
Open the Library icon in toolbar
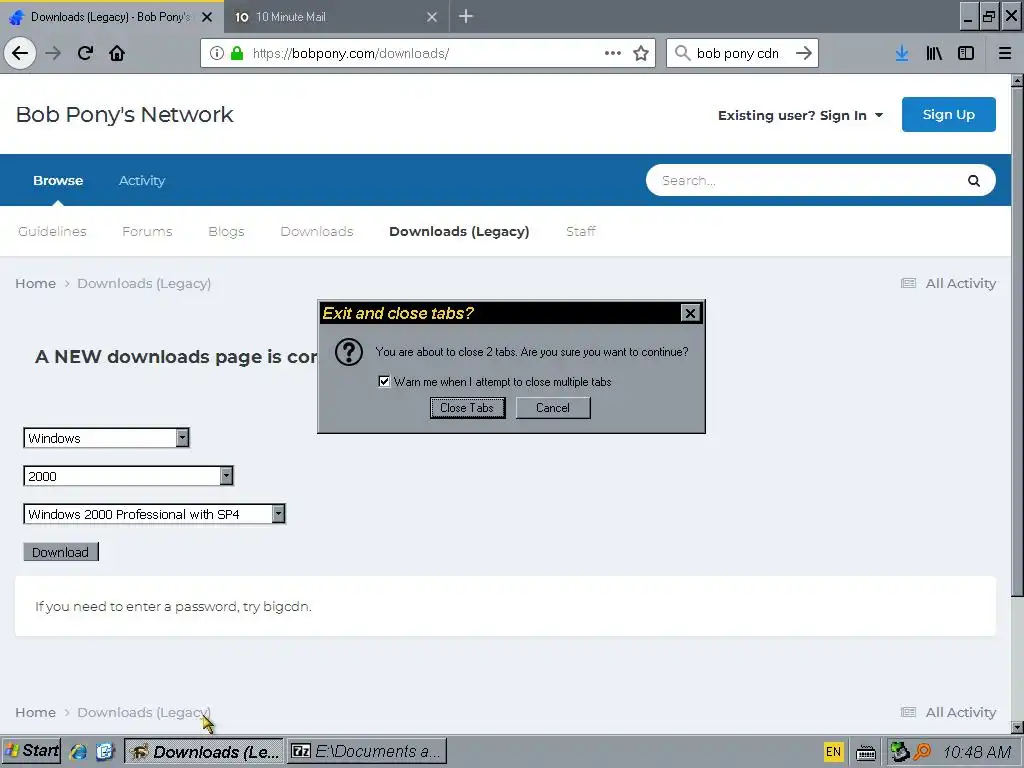click(934, 54)
